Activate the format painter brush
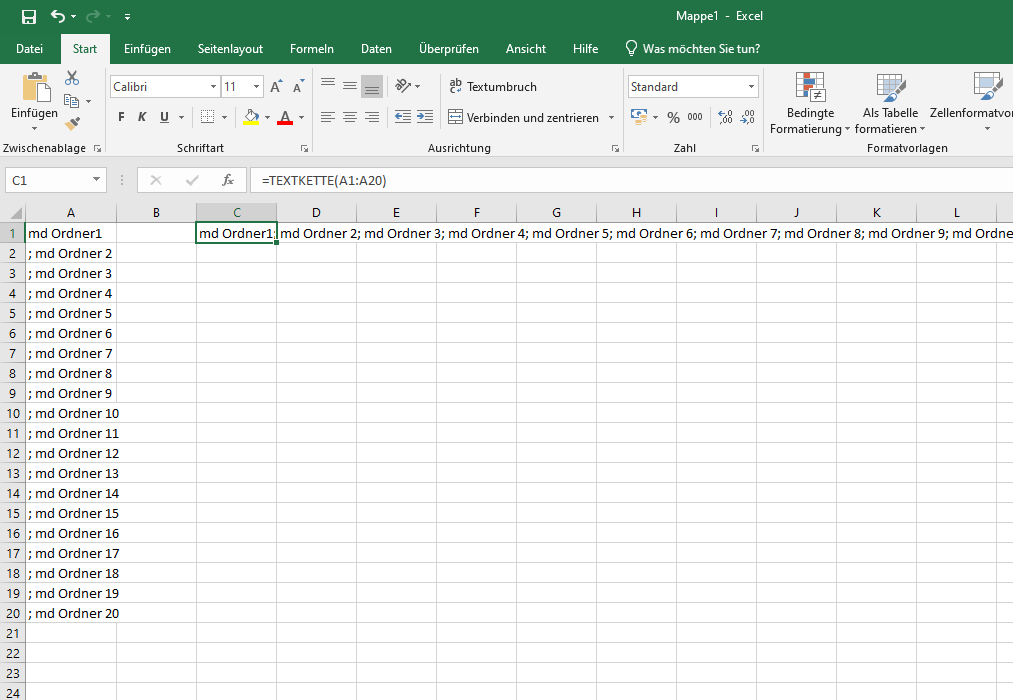Viewport: 1013px width, 700px height. coord(72,123)
